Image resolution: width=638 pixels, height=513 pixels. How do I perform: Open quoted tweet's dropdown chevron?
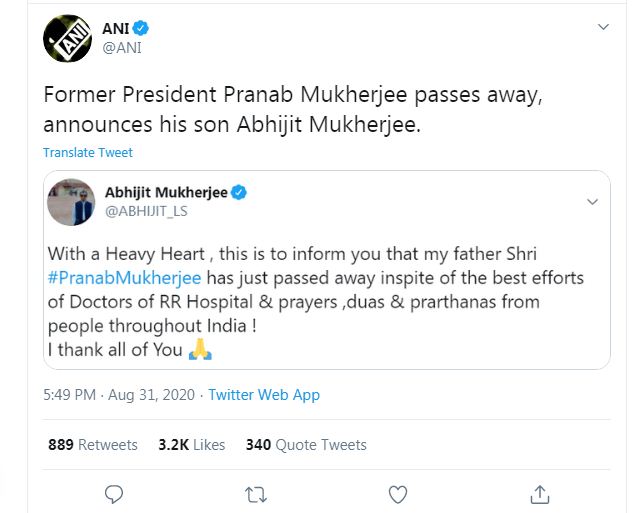tap(592, 201)
